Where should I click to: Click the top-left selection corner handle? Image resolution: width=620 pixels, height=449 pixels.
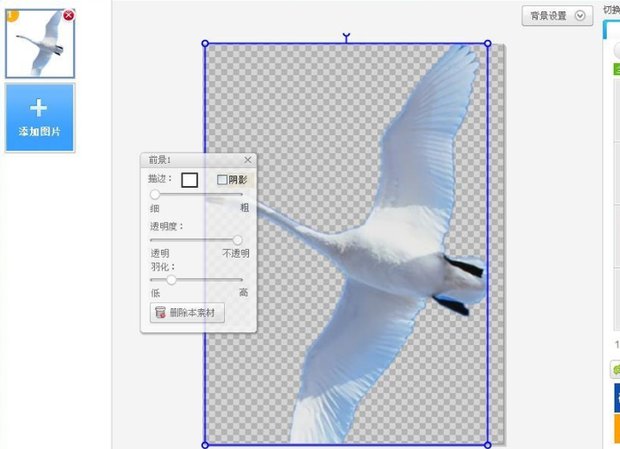coord(205,44)
